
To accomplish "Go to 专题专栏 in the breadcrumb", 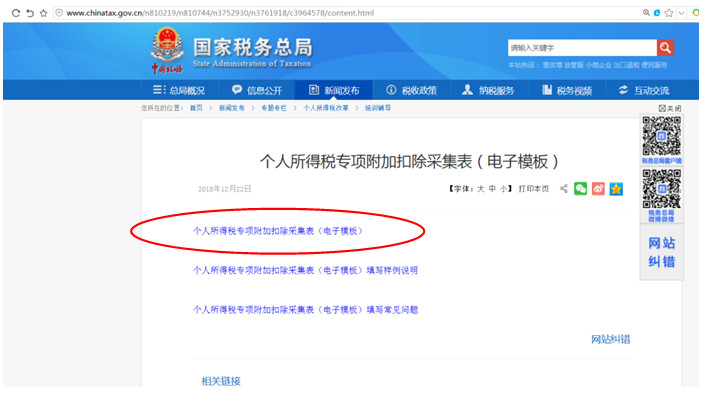I will point(274,108).
